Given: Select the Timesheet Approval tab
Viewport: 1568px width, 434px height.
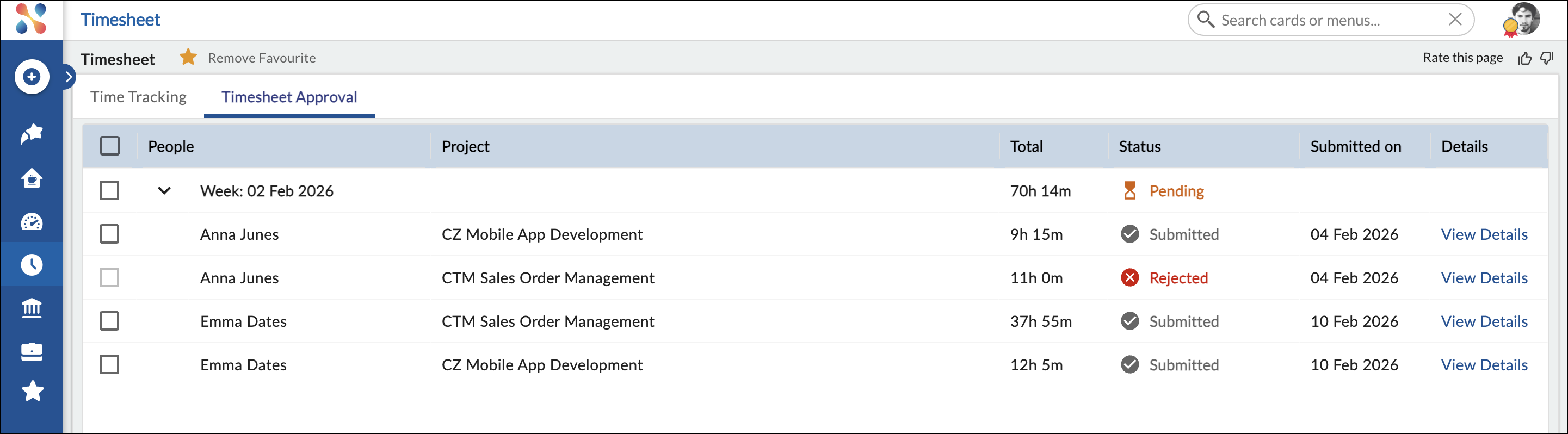Looking at the screenshot, I should (289, 97).
